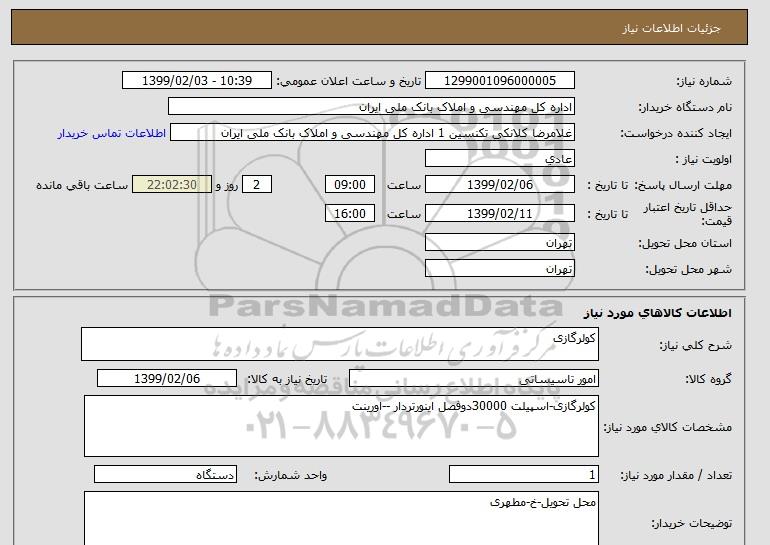Click the page header جزئیات اطلاعات نیاز
The image size is (770, 545).
click(671, 28)
